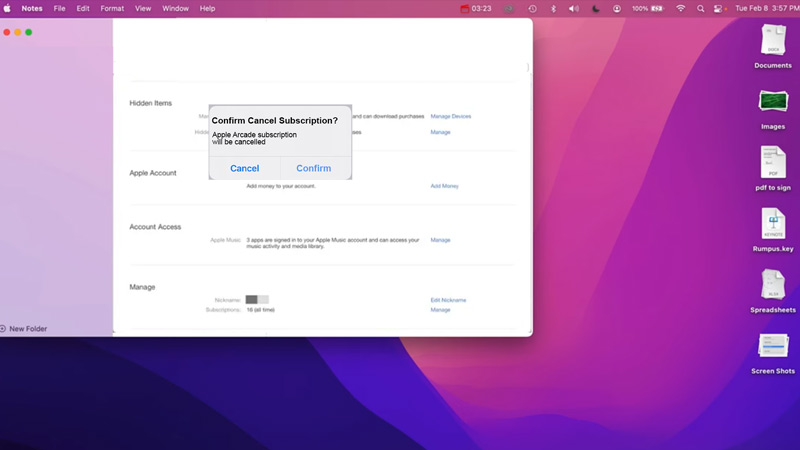Open the Format menu

click(112, 9)
